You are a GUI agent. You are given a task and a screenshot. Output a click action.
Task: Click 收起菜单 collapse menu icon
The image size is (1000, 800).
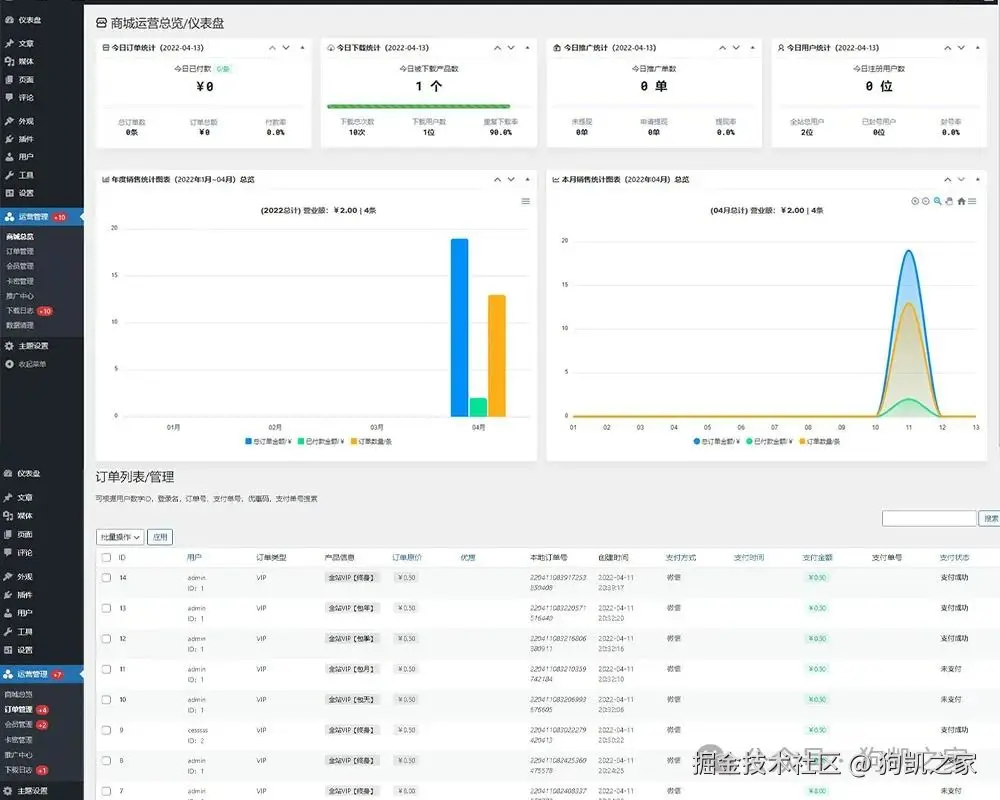click(9, 364)
